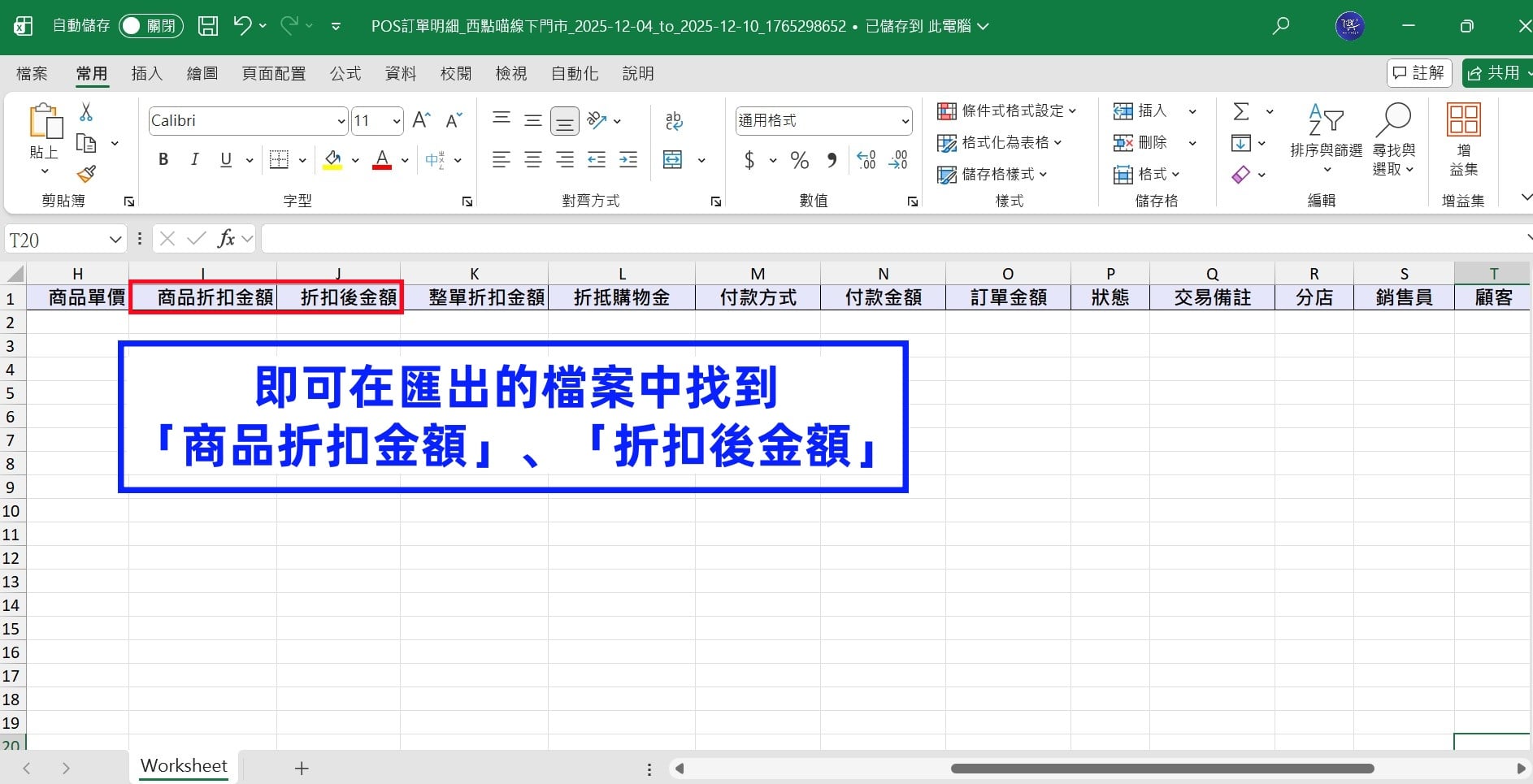Viewport: 1533px width, 784px height.
Task: Apply Bold formatting
Action: point(163,159)
